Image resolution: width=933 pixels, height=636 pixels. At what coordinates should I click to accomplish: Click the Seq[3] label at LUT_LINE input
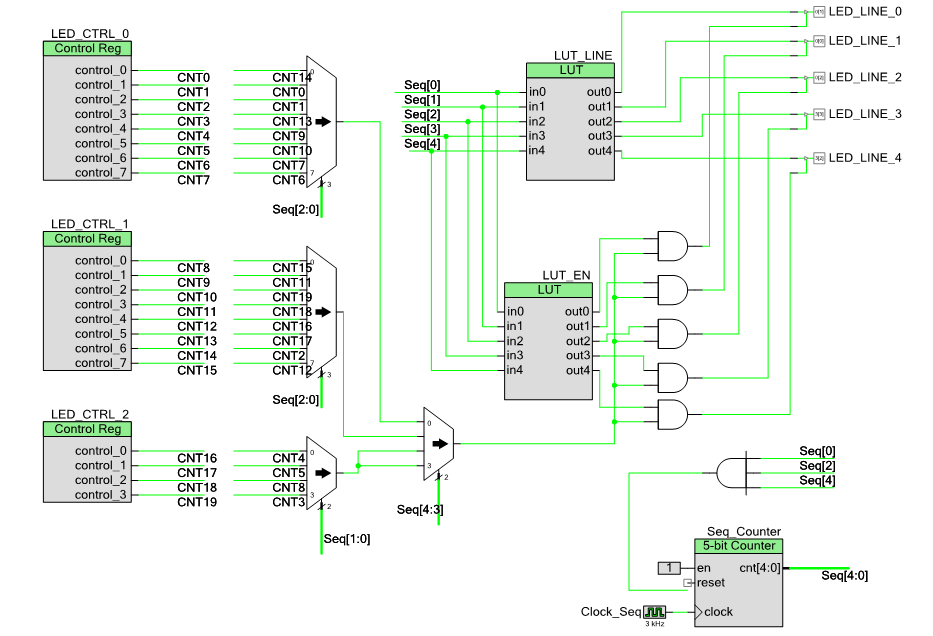(422, 129)
